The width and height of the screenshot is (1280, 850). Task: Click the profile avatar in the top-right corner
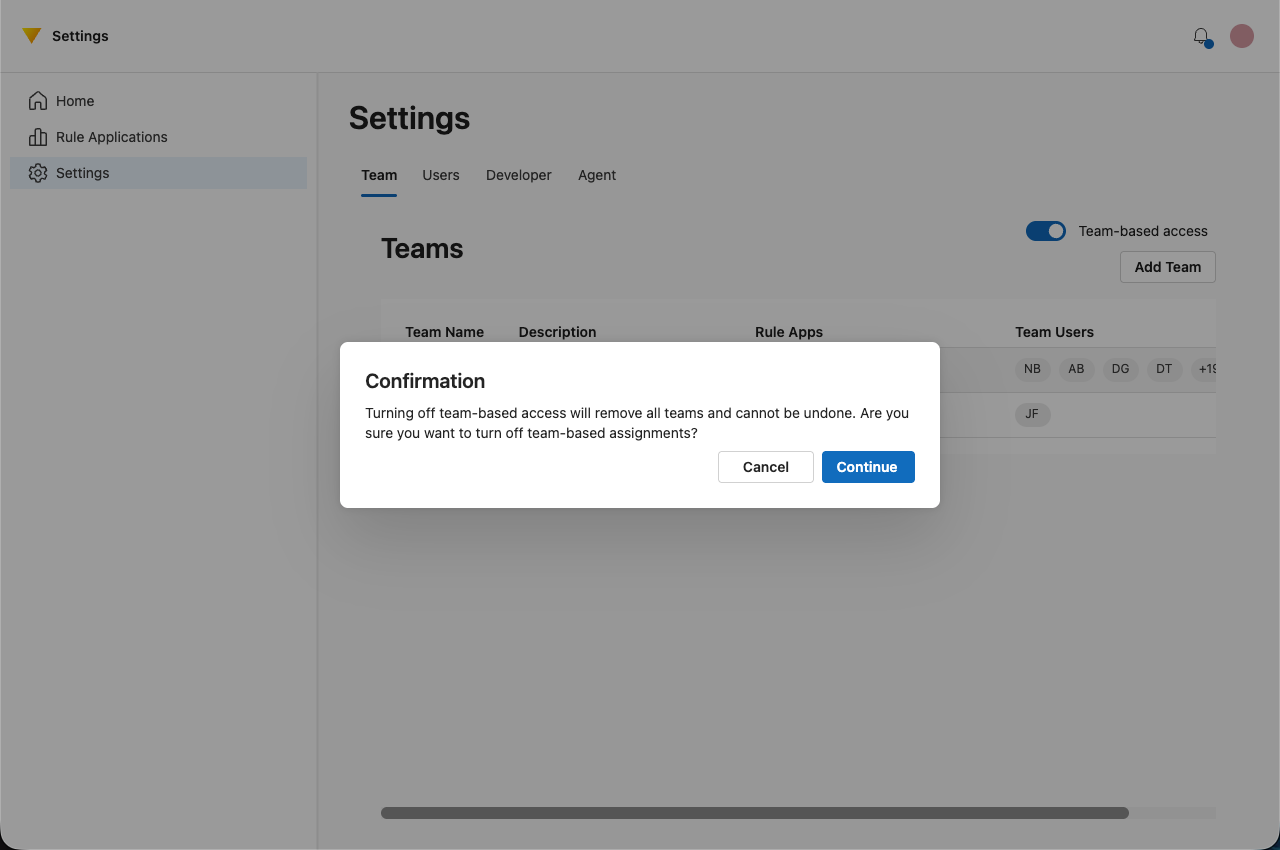point(1241,35)
